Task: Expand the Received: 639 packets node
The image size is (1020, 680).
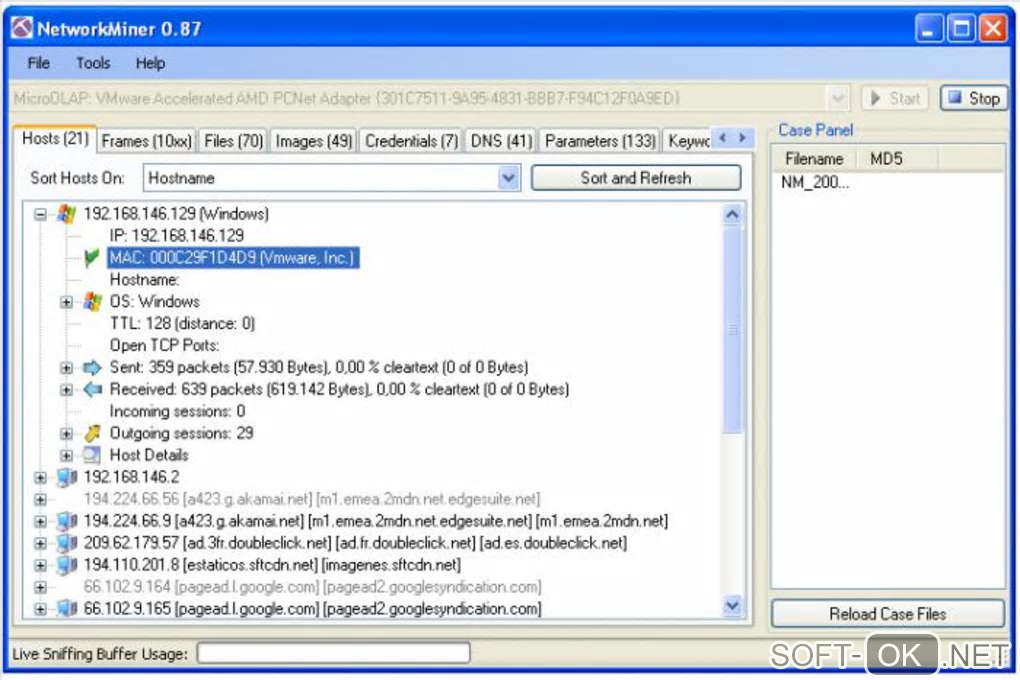Action: [66, 390]
